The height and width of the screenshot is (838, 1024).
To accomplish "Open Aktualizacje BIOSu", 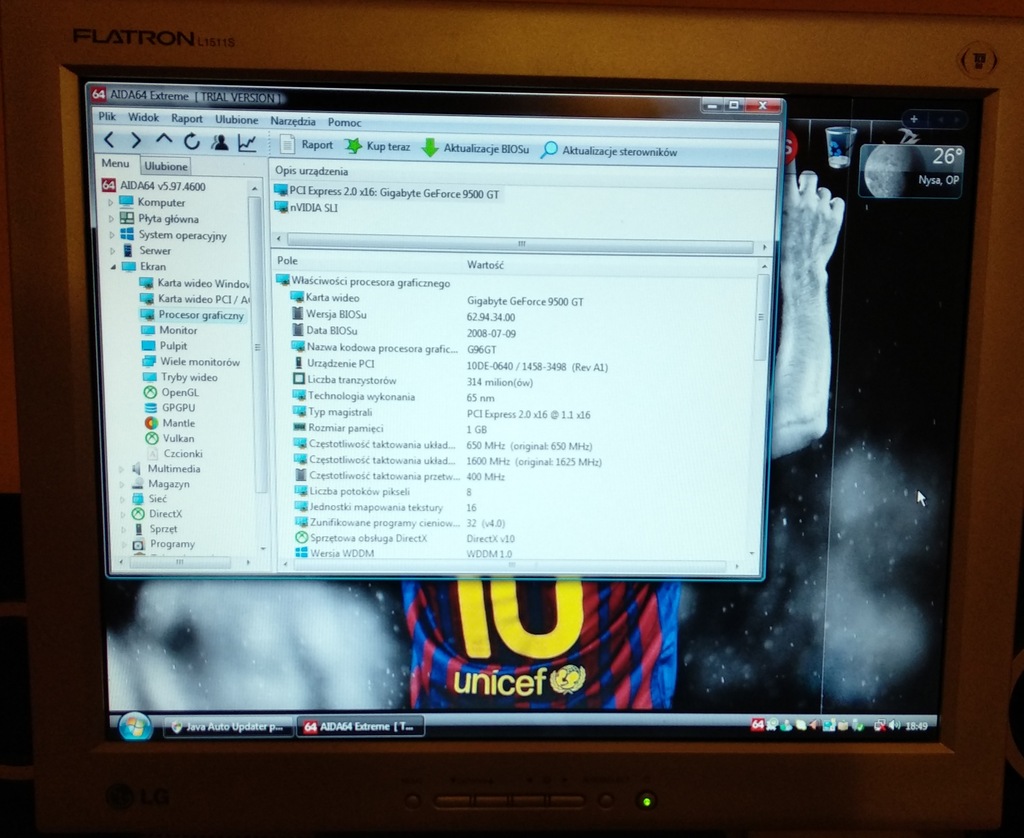I will point(475,148).
